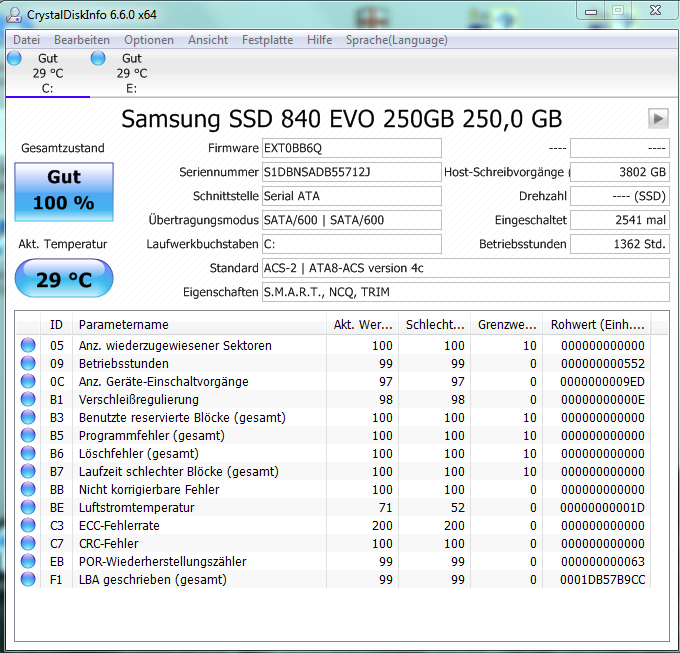Select 'Verschleißregulierung' parameter name
The image size is (680, 653).
click(139, 400)
